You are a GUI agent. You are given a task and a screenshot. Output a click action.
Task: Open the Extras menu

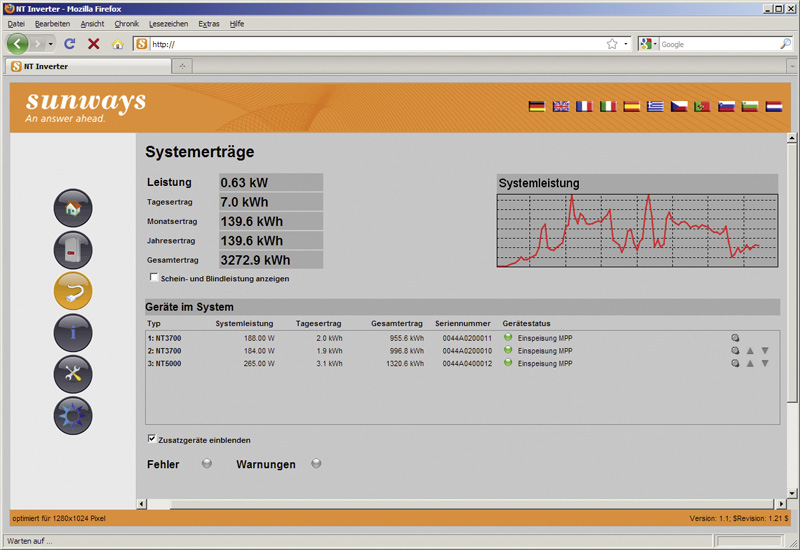tap(209, 23)
